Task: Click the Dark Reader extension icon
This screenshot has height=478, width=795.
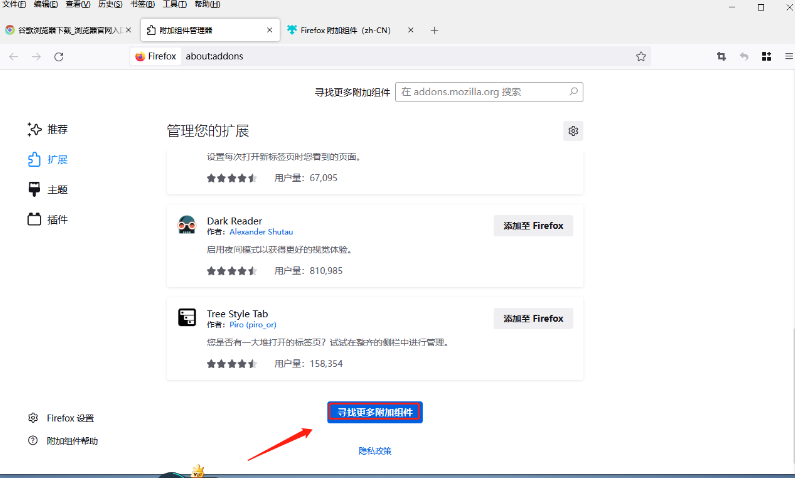Action: pyautogui.click(x=187, y=225)
